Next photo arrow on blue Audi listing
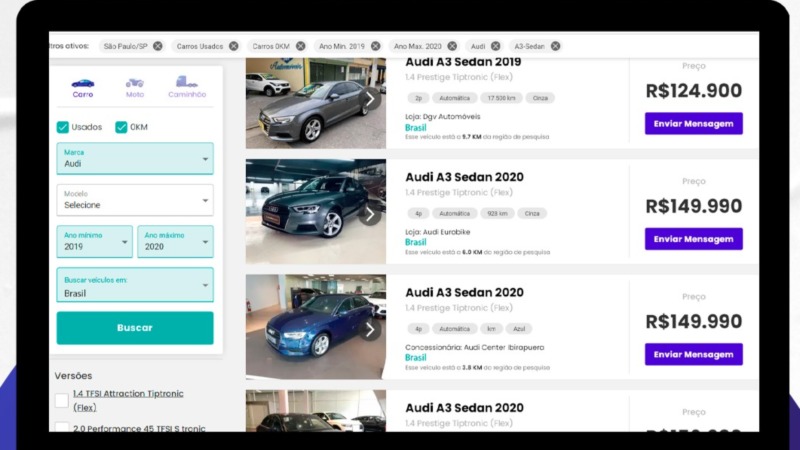 370,330
